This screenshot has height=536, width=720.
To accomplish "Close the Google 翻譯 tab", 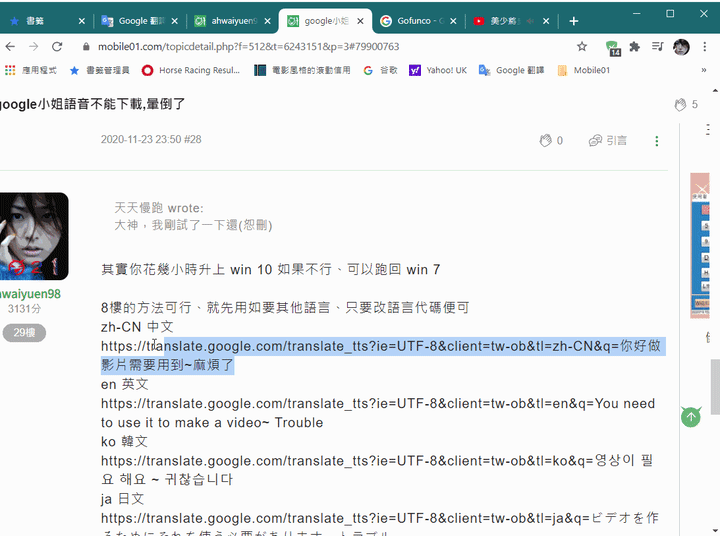I will tap(174, 21).
